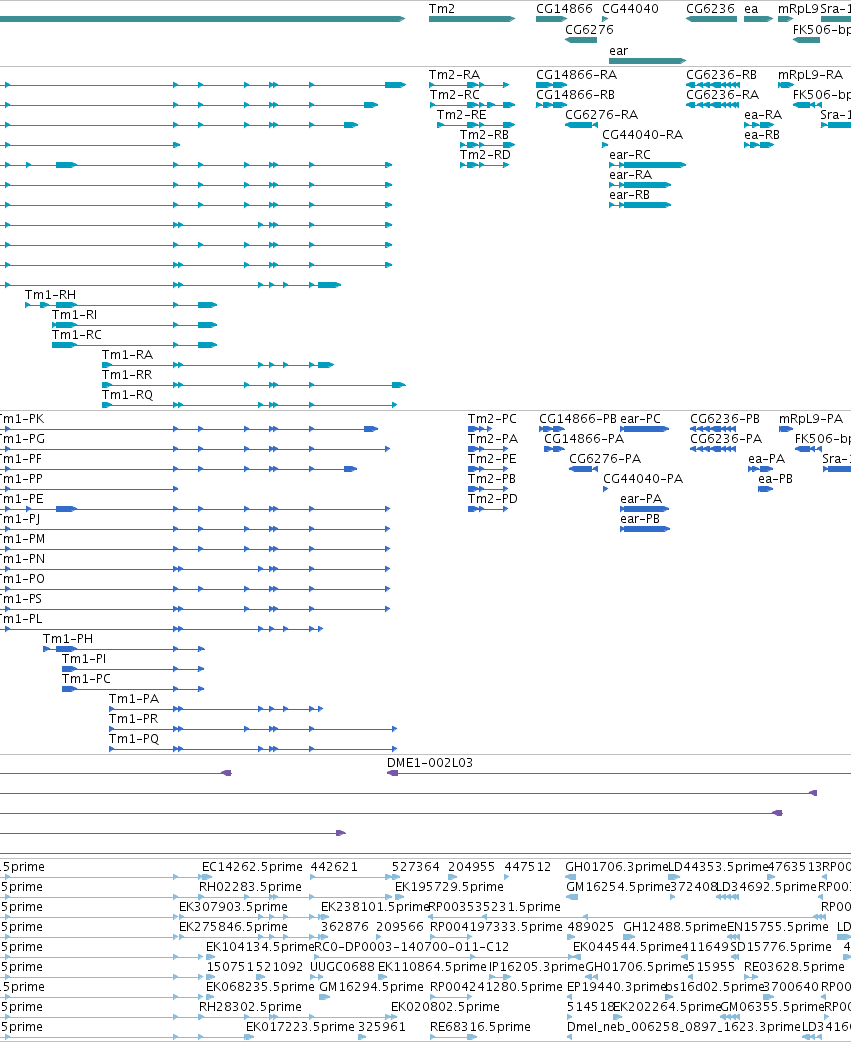Select the ea-RA transcript
This screenshot has width=851, height=1042.
(x=759, y=125)
